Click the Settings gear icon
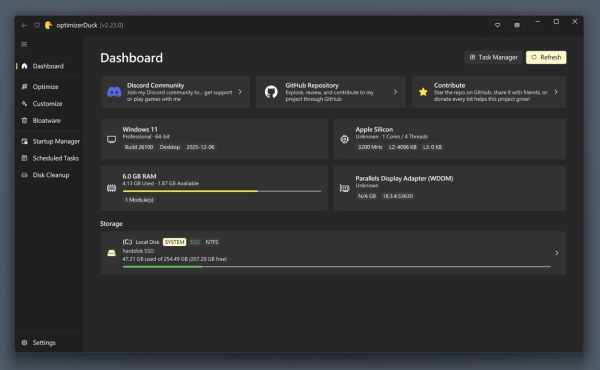Viewport: 600px width, 370px height. click(24, 342)
